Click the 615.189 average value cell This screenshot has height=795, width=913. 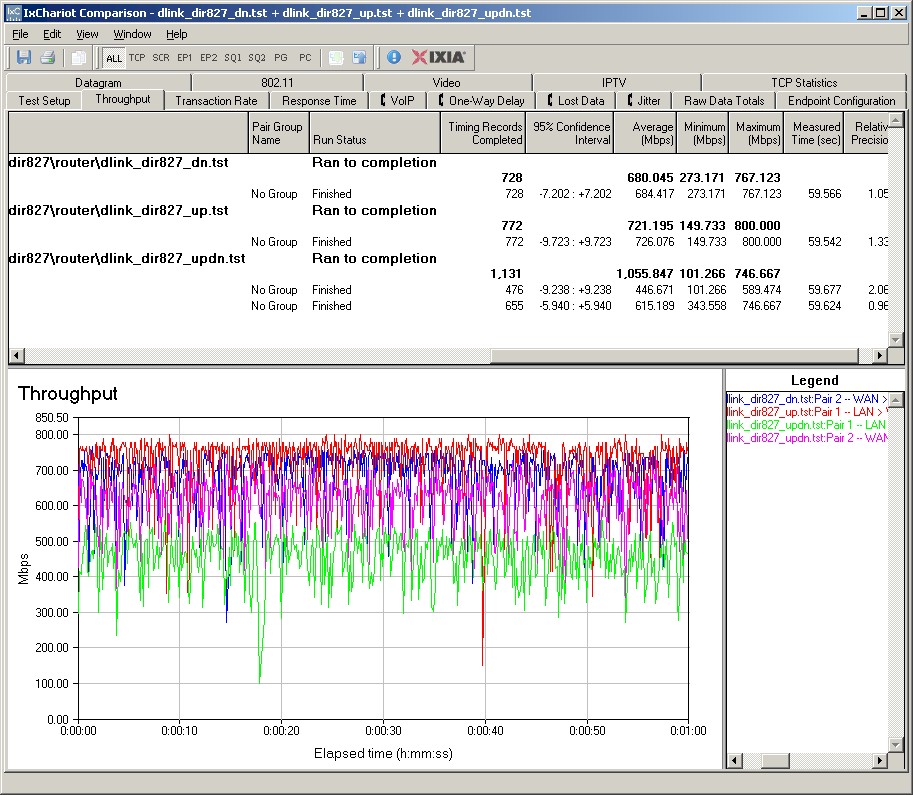(x=654, y=306)
